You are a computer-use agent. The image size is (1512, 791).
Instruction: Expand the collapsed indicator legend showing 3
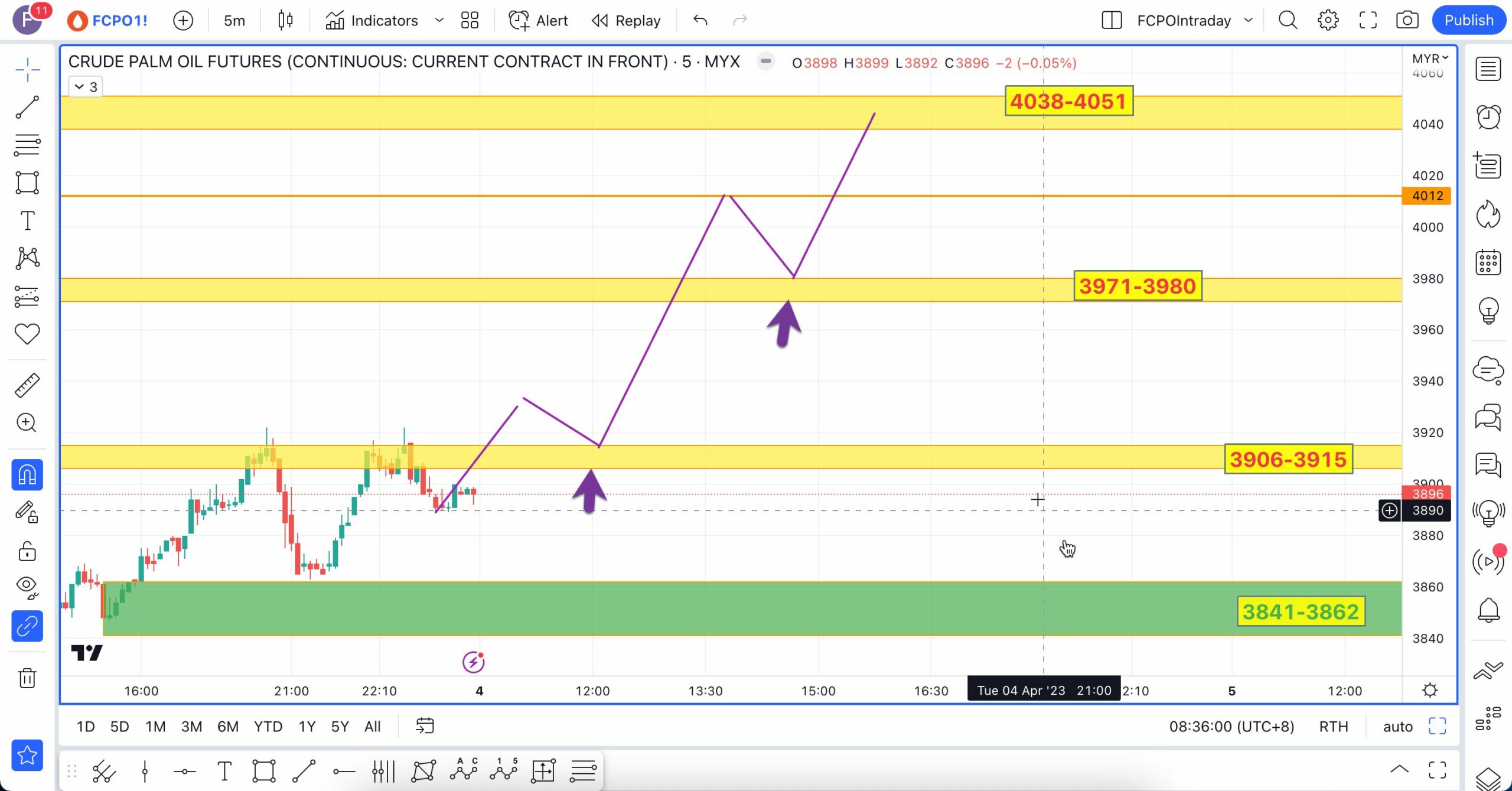pyautogui.click(x=86, y=87)
